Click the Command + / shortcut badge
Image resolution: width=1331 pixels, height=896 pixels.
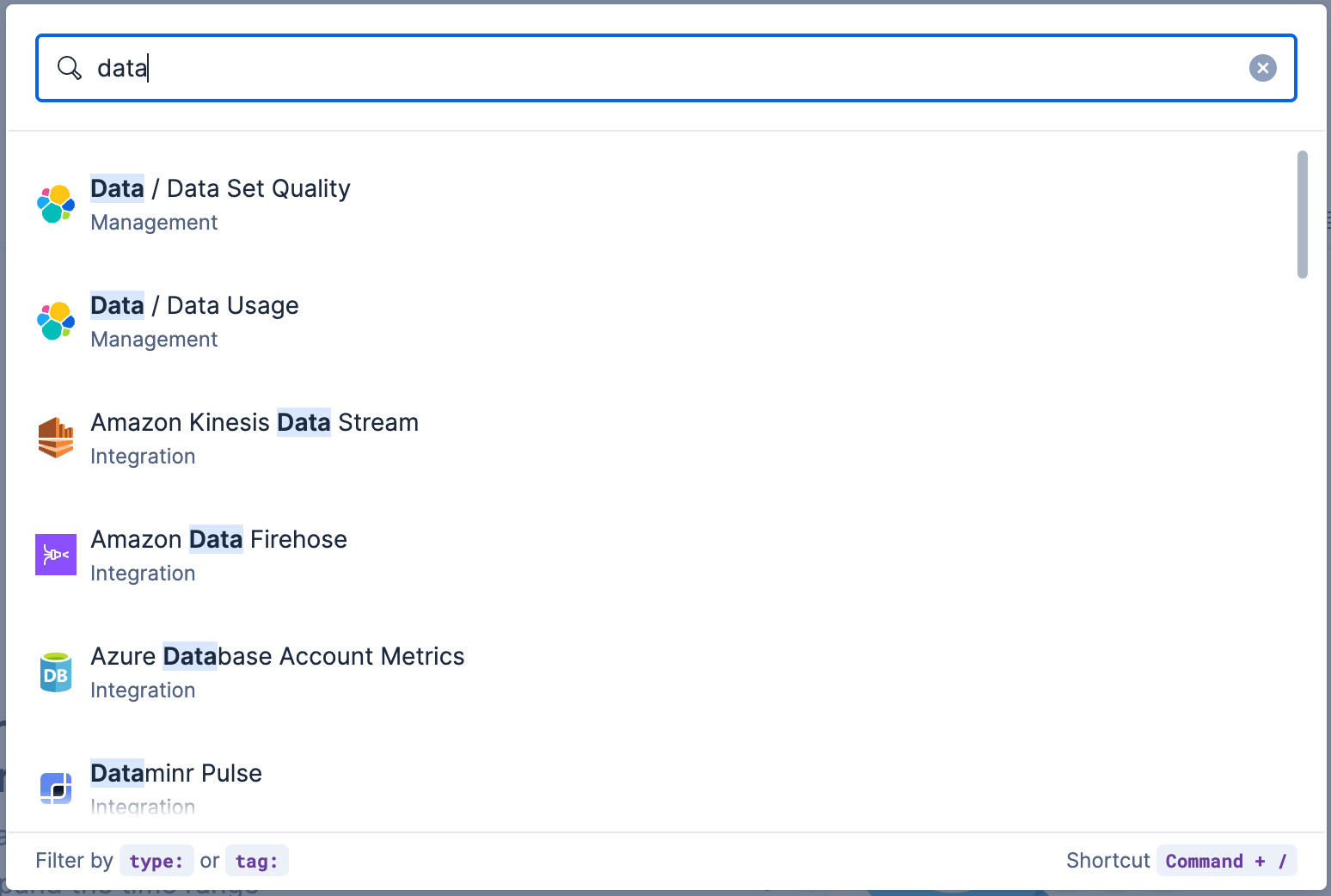(1226, 861)
